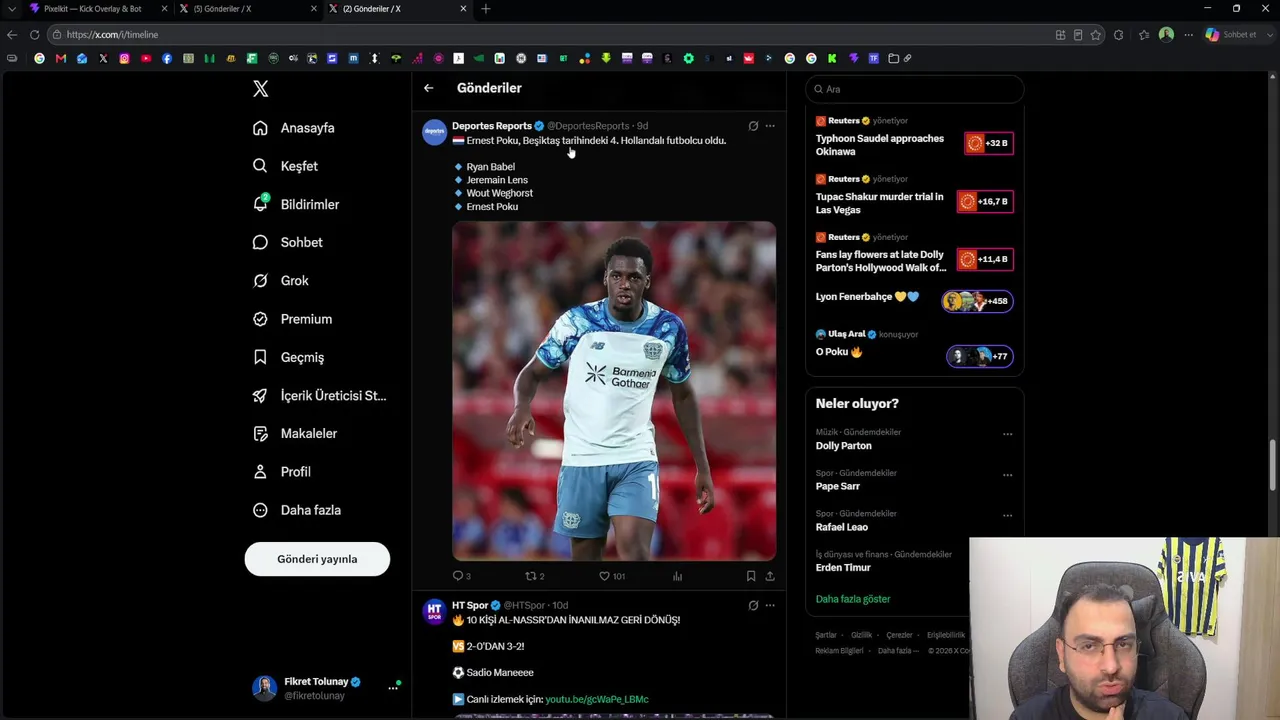This screenshot has width=1280, height=720.
Task: Bookmark the Deportes Reports post
Action: (751, 576)
